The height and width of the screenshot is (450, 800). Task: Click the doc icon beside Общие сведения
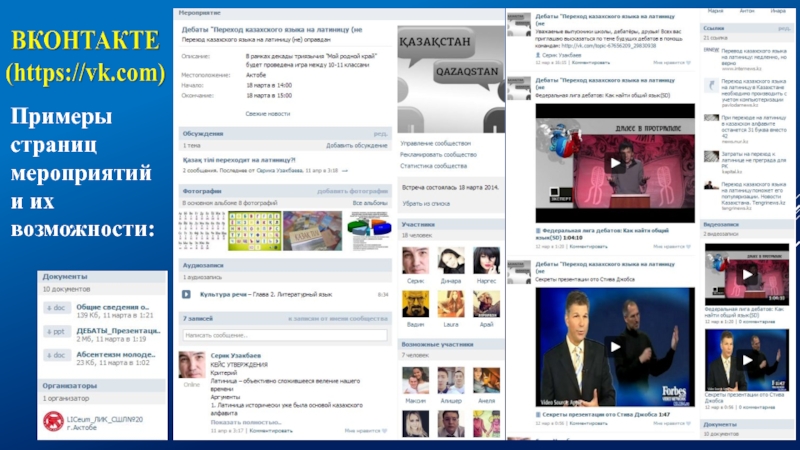coord(57,308)
